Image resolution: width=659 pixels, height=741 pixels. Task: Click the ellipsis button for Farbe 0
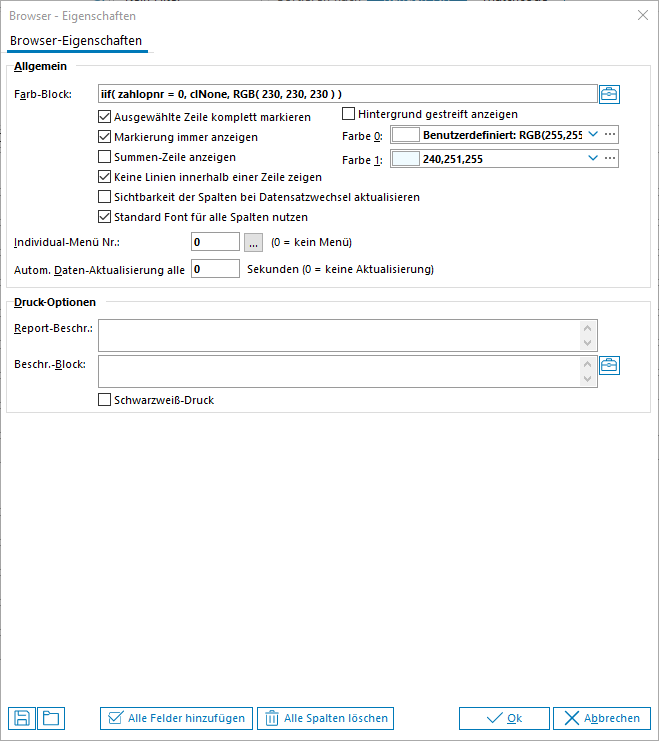pos(610,134)
